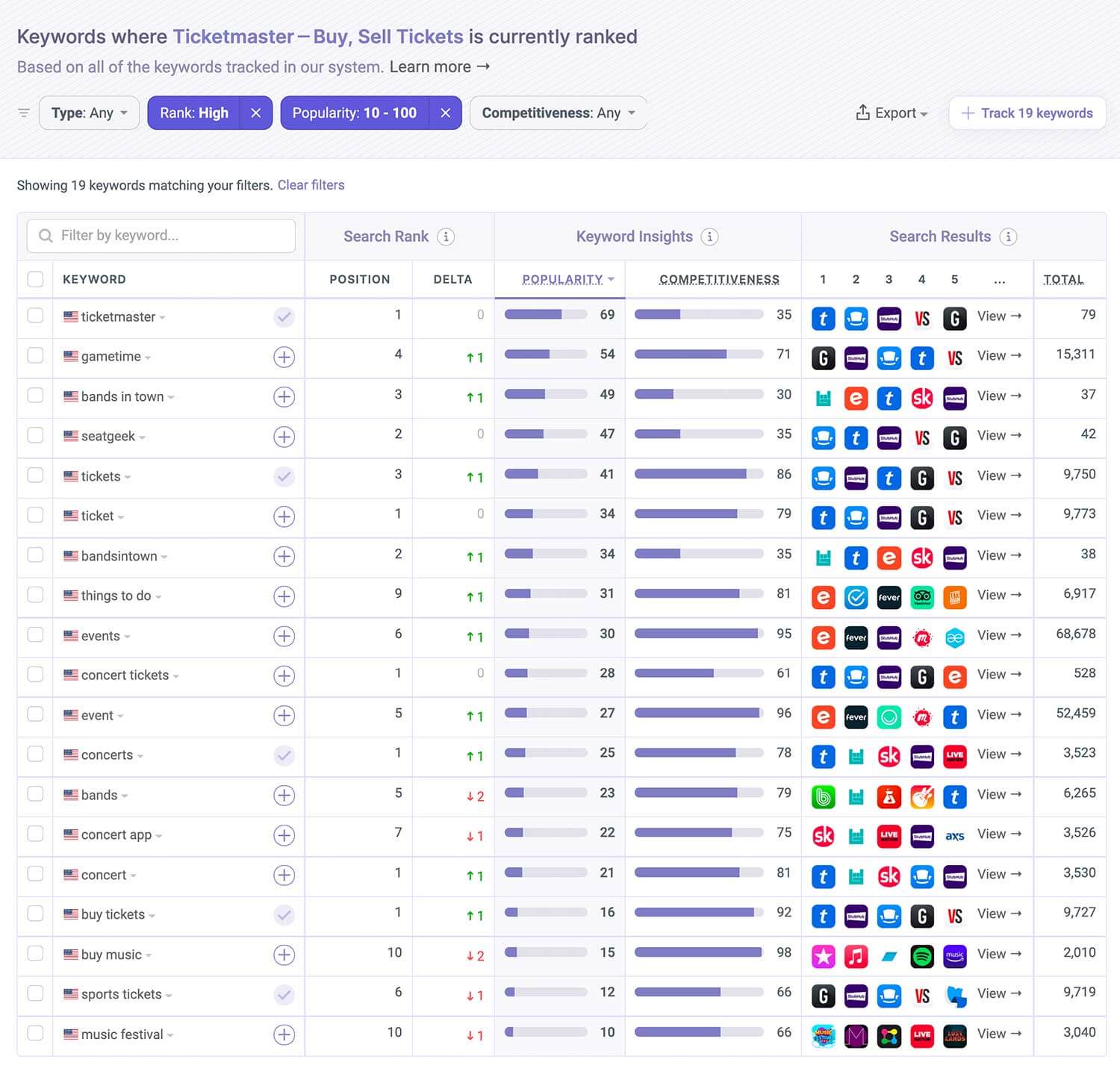Image resolution: width=1120 pixels, height=1074 pixels.
Task: Click tracked checkmark for tickets keyword
Action: [x=284, y=476]
